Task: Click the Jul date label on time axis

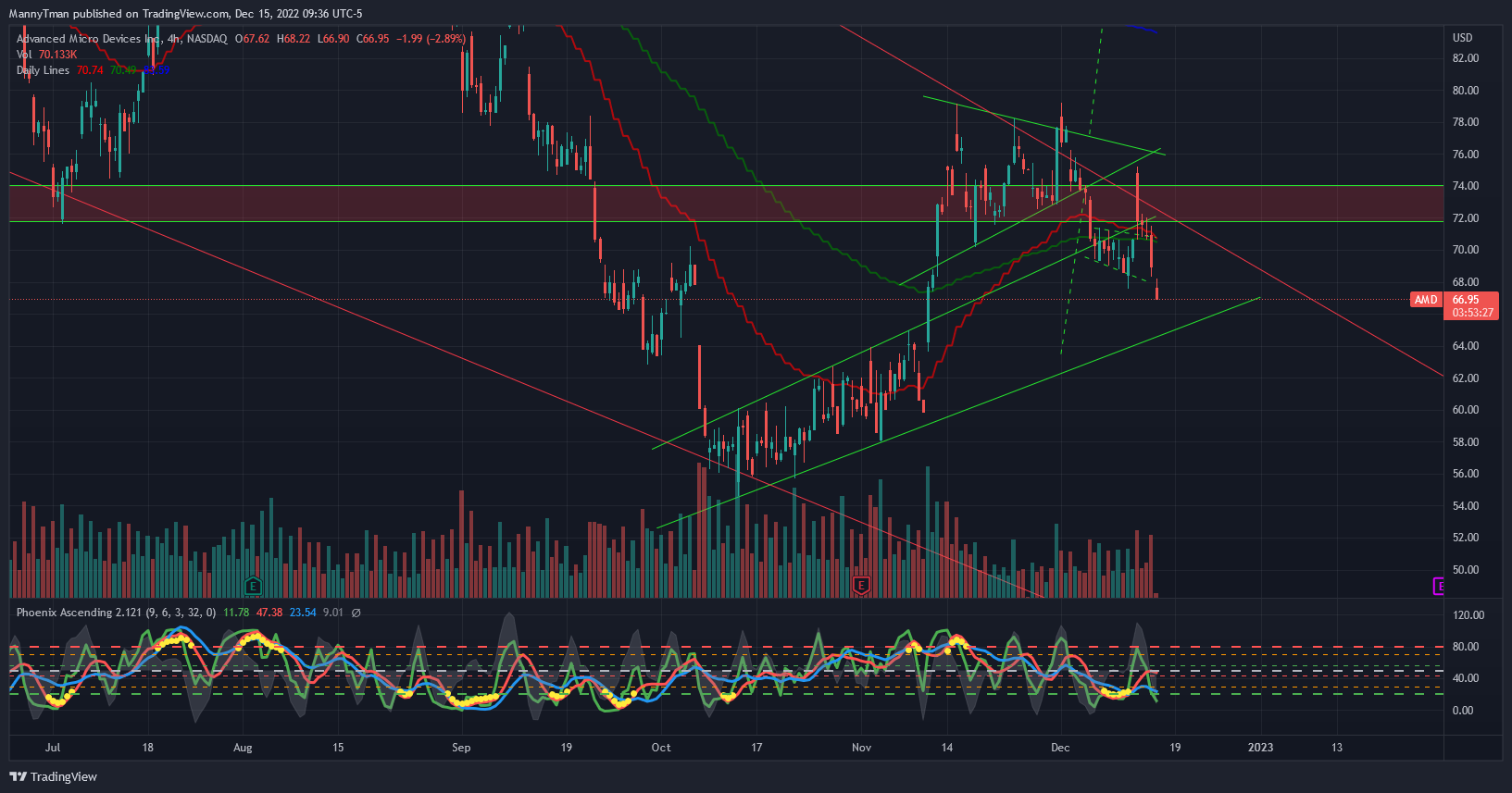Action: click(53, 748)
